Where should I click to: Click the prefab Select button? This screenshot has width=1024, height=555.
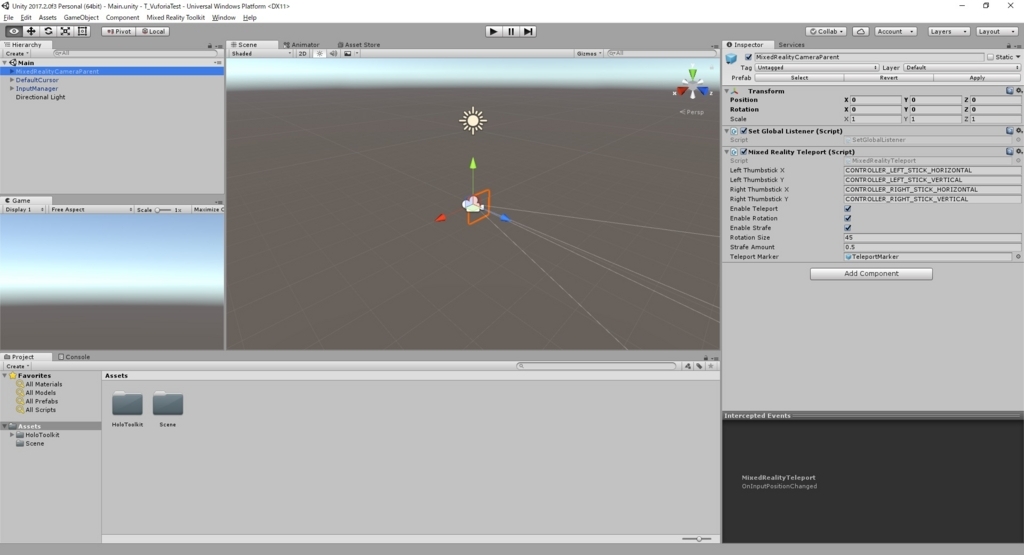(799, 78)
